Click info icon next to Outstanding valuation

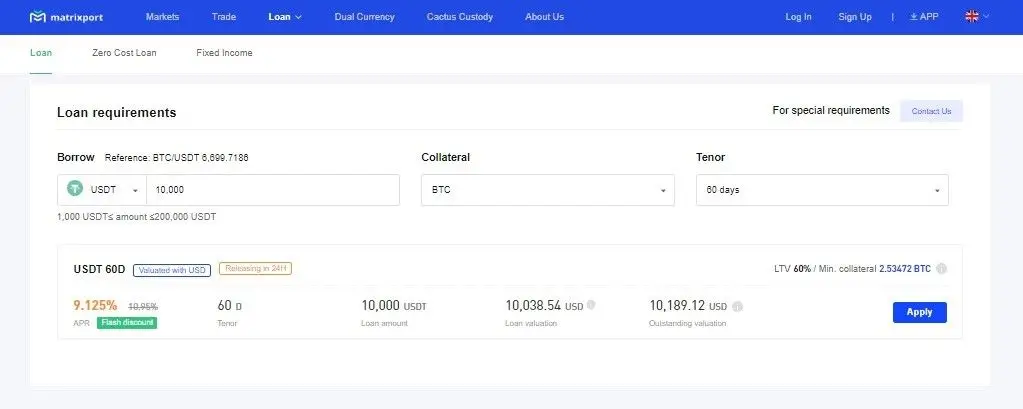(737, 306)
